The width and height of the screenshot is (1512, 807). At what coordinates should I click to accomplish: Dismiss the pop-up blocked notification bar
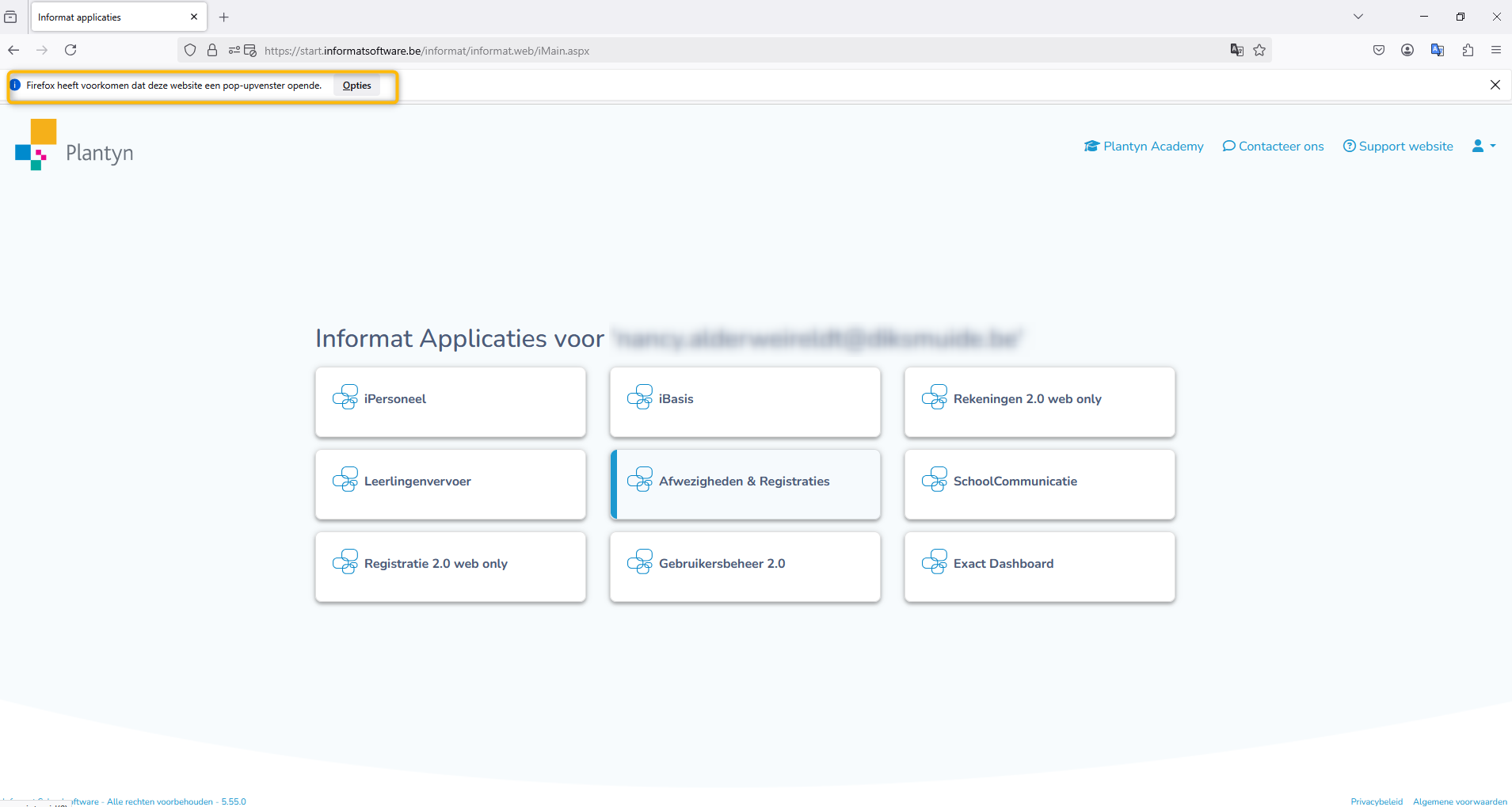(x=1495, y=85)
